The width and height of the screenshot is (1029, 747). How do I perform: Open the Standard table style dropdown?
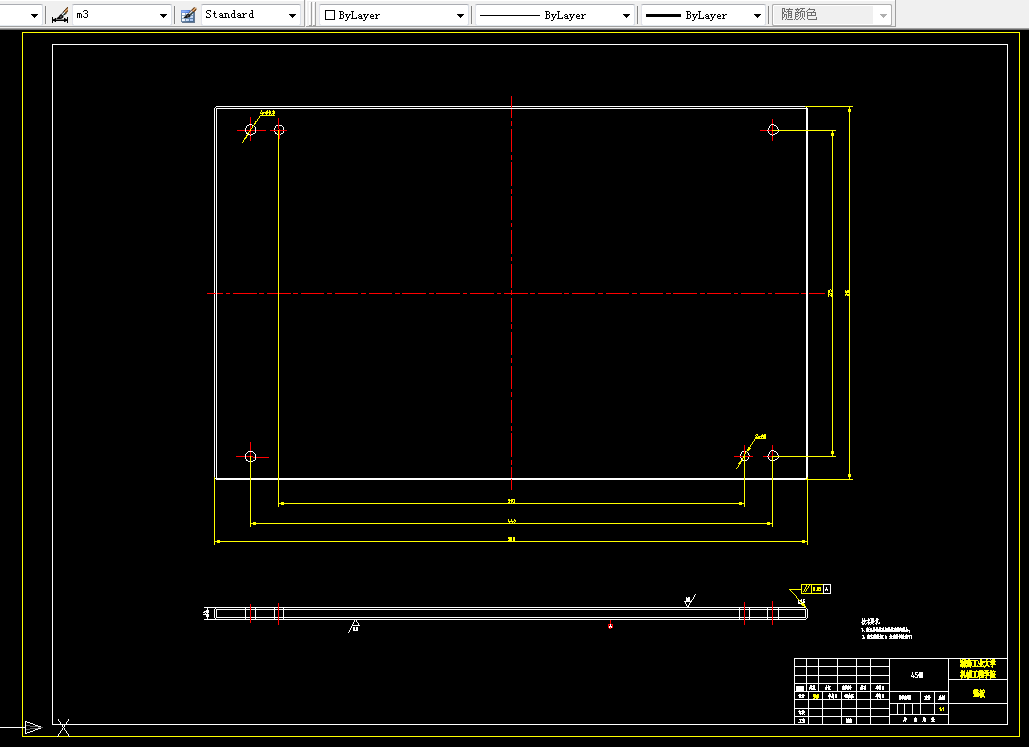[293, 15]
